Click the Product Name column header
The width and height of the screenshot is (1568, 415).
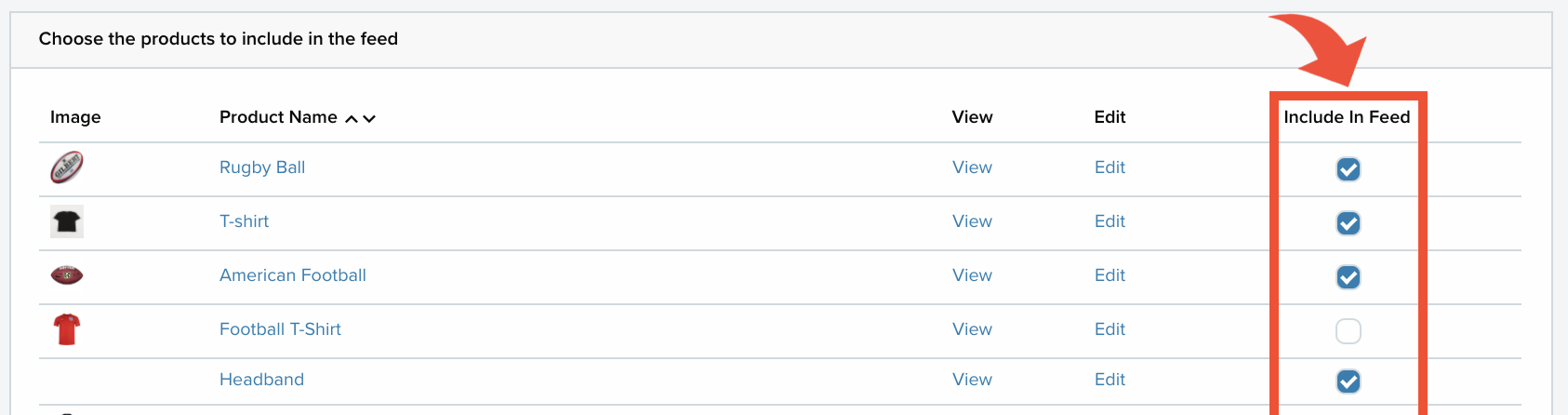278,117
